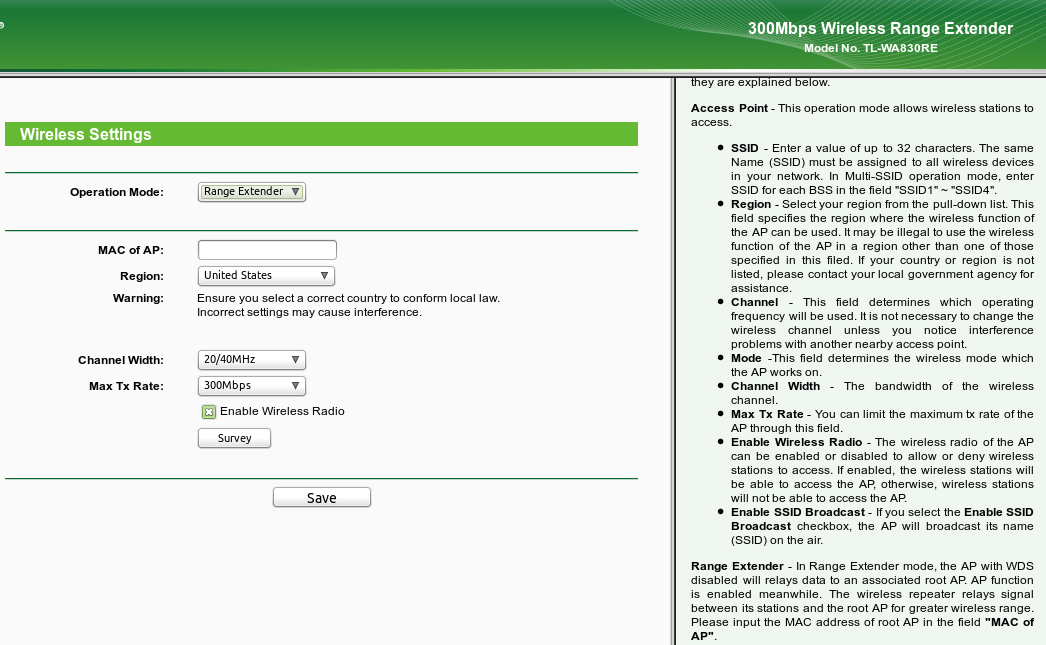
Task: Click the Channel help bullet term
Action: [x=754, y=302]
